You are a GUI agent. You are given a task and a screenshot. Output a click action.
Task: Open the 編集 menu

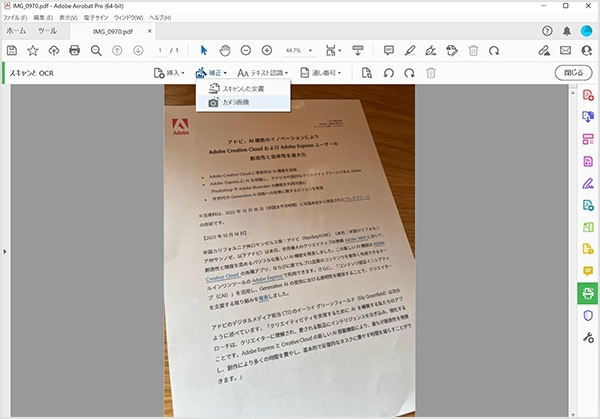pyautogui.click(x=43, y=18)
